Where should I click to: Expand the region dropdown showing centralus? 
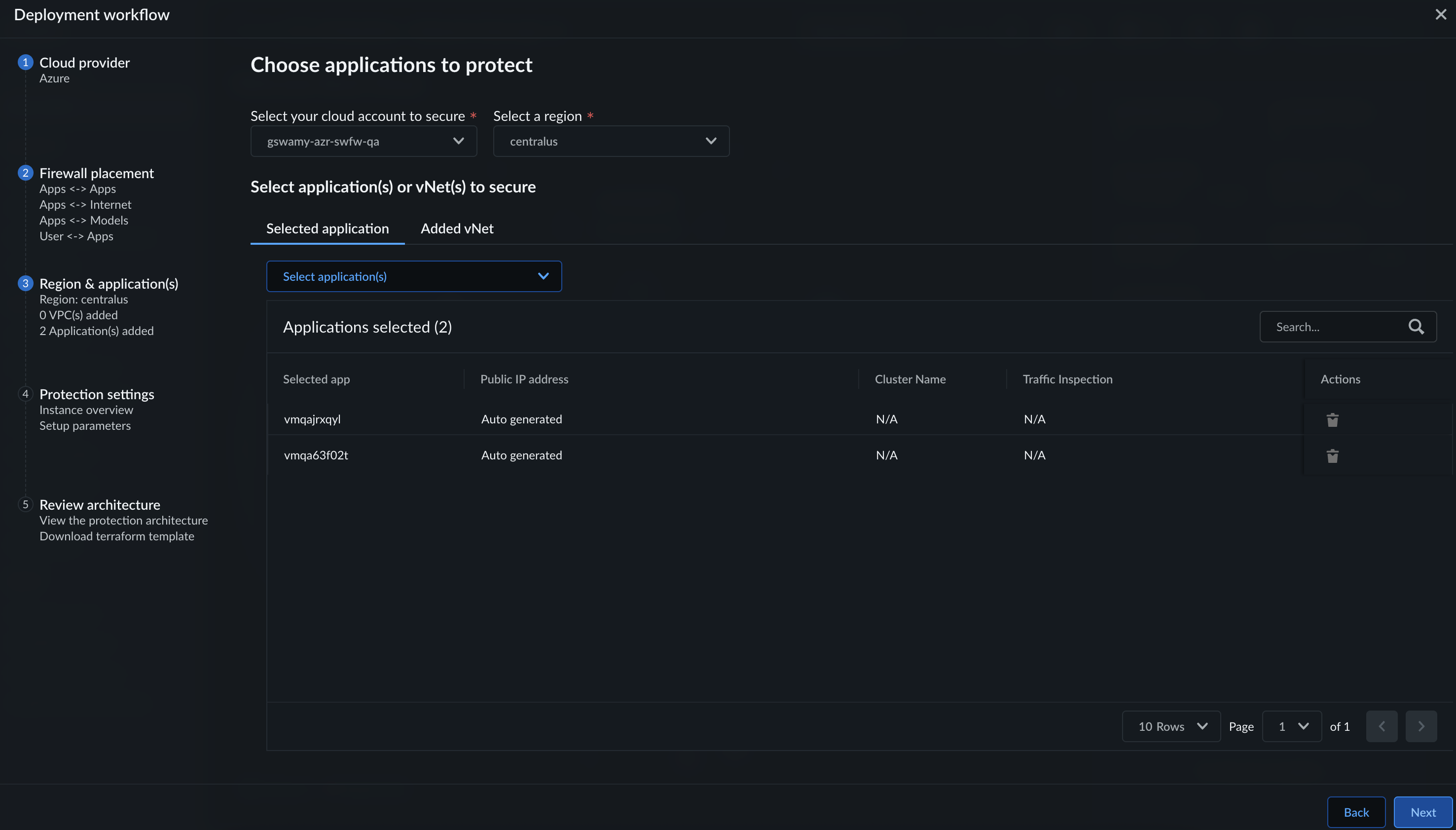pos(611,141)
